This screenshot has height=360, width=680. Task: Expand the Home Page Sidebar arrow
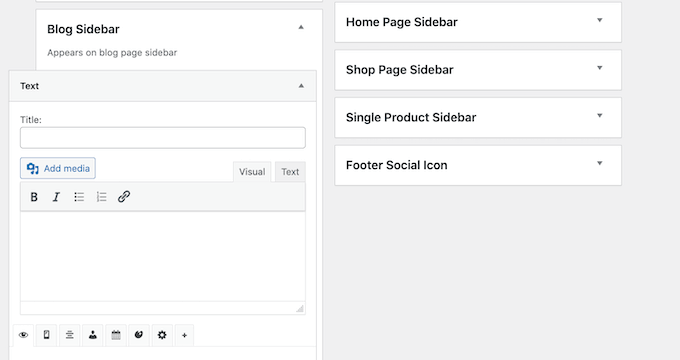[x=600, y=20]
